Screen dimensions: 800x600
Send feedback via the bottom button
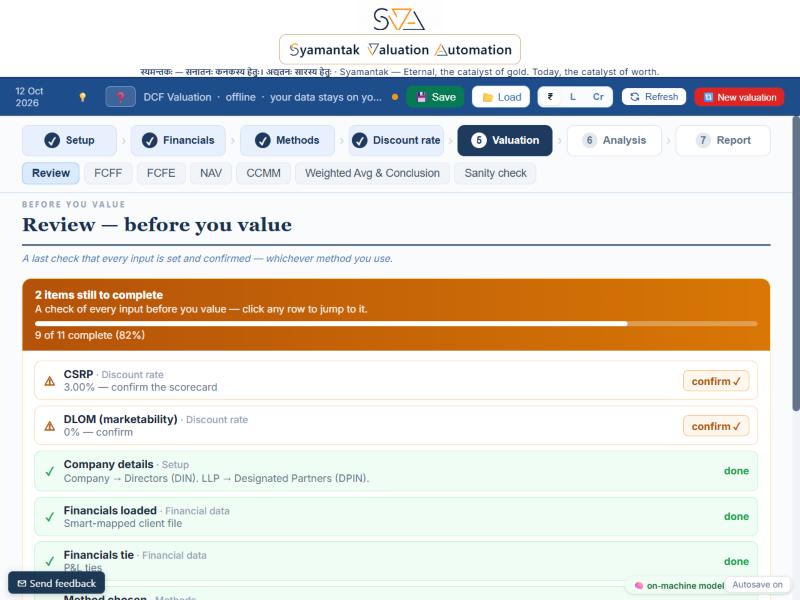pyautogui.click(x=57, y=583)
